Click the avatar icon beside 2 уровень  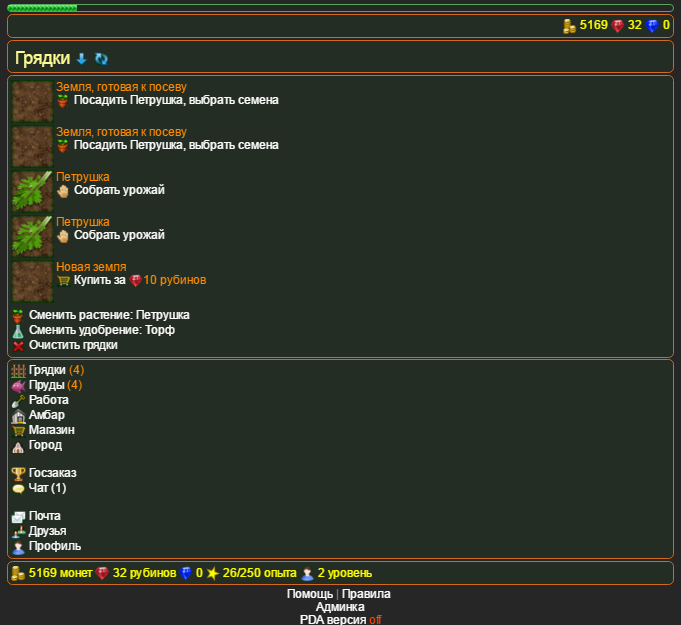point(307,574)
